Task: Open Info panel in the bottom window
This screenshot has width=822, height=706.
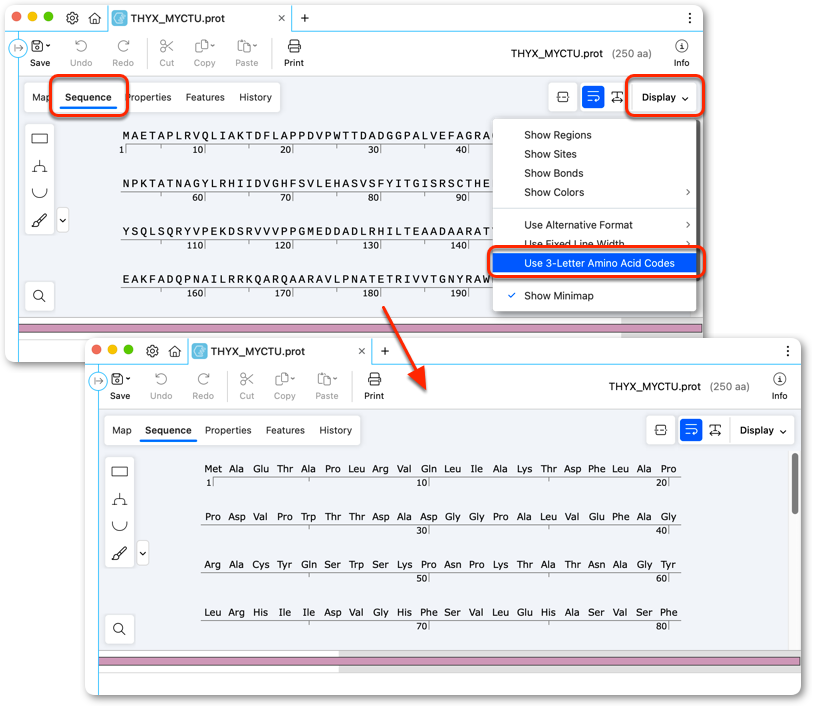Action: coord(779,386)
